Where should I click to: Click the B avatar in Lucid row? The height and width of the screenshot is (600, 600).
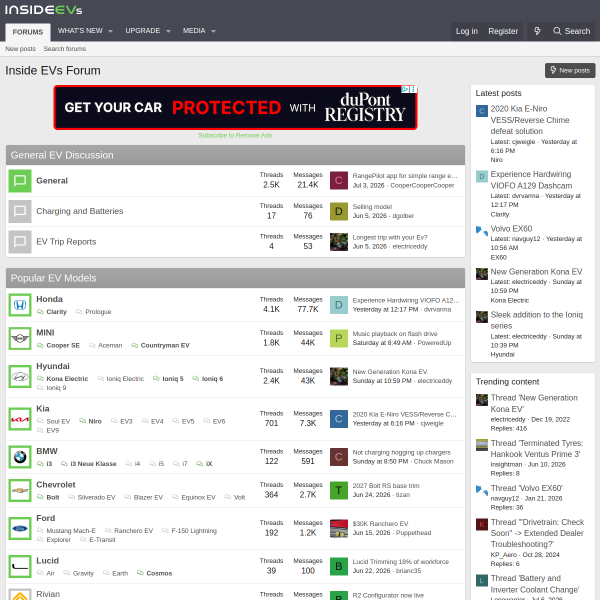339,566
